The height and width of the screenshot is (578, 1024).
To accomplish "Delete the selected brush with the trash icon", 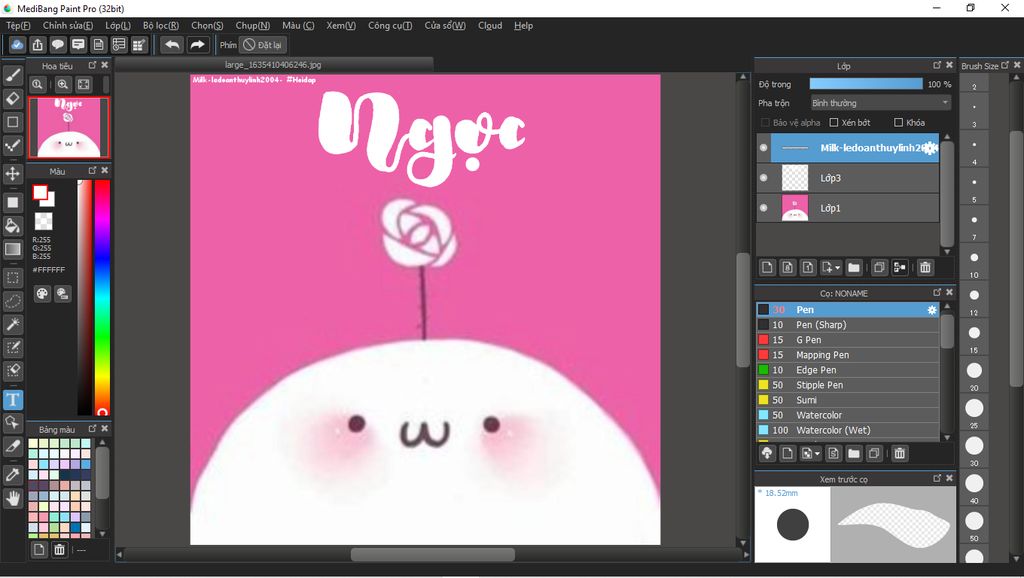I will coord(899,453).
